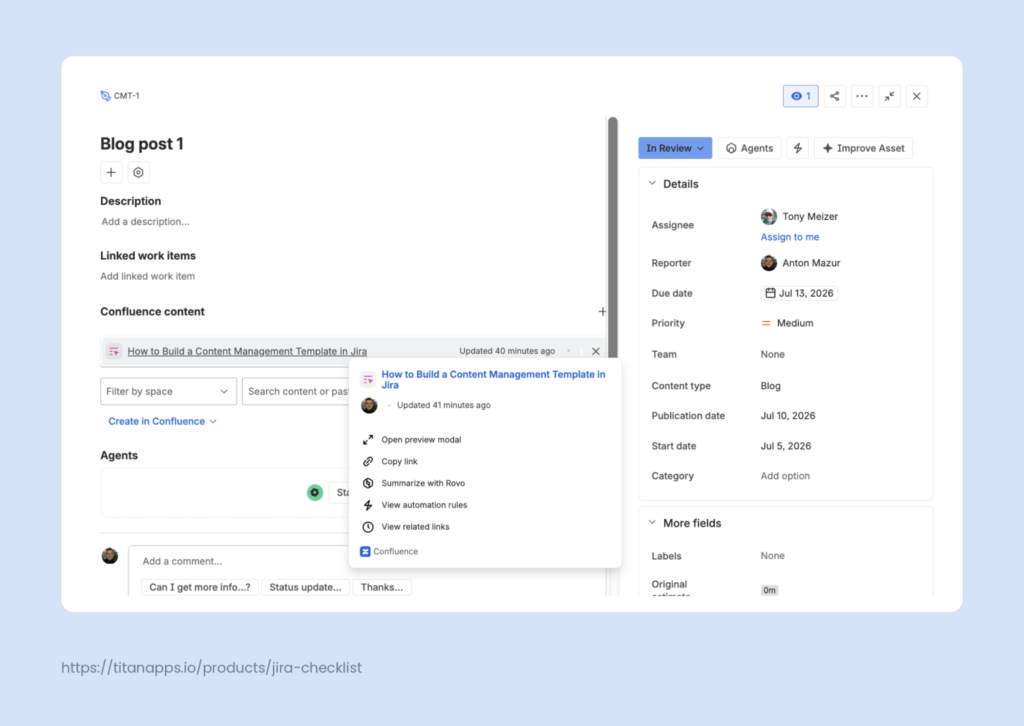The width and height of the screenshot is (1024, 726).
Task: Click the Confluence page type icon in list row
Action: (114, 351)
